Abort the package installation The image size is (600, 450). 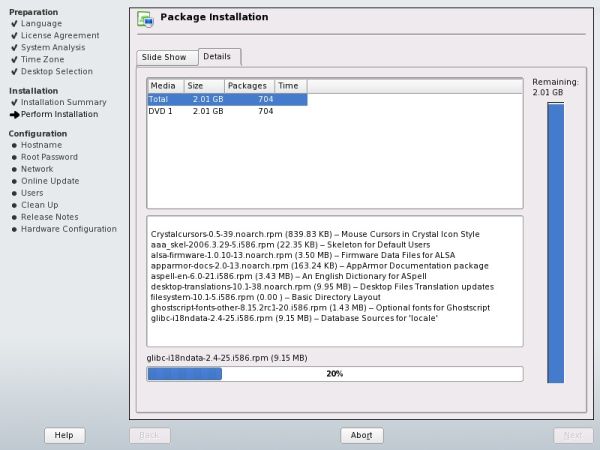362,435
